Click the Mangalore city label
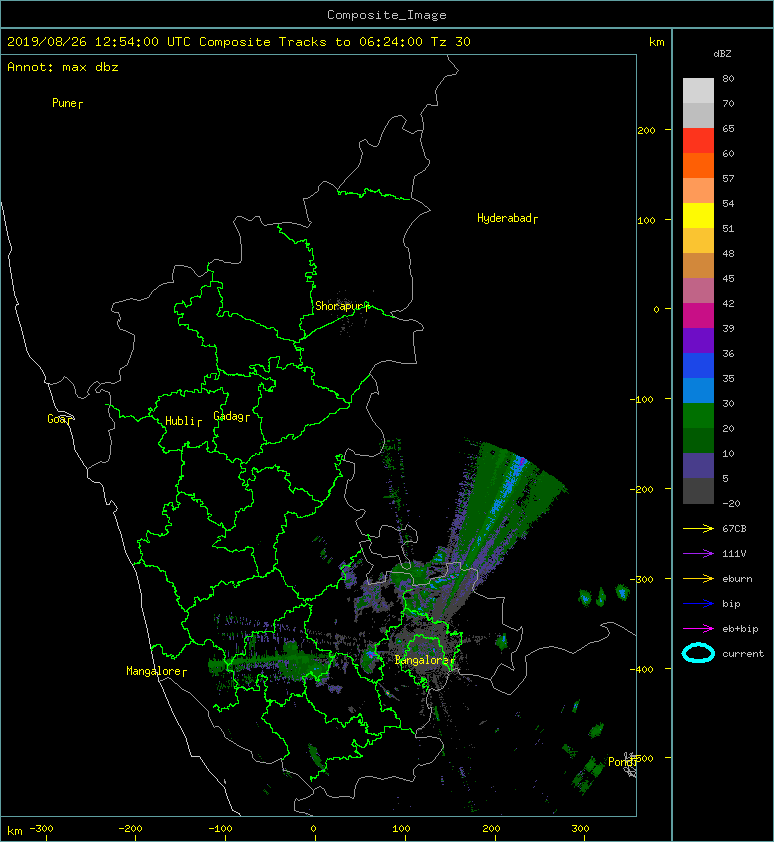This screenshot has height=842, width=774. (x=156, y=671)
